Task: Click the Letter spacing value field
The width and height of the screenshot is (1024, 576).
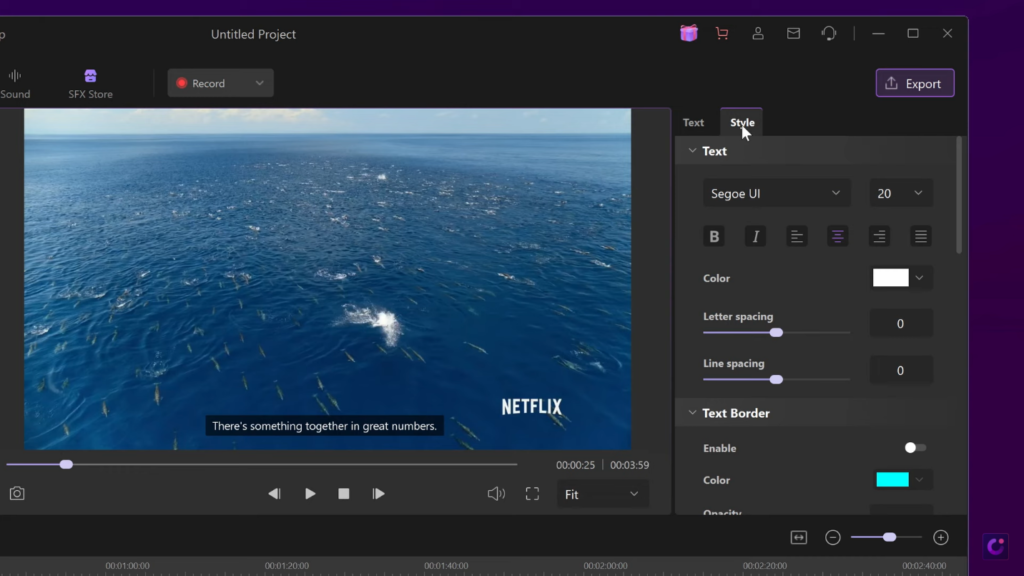Action: click(901, 323)
